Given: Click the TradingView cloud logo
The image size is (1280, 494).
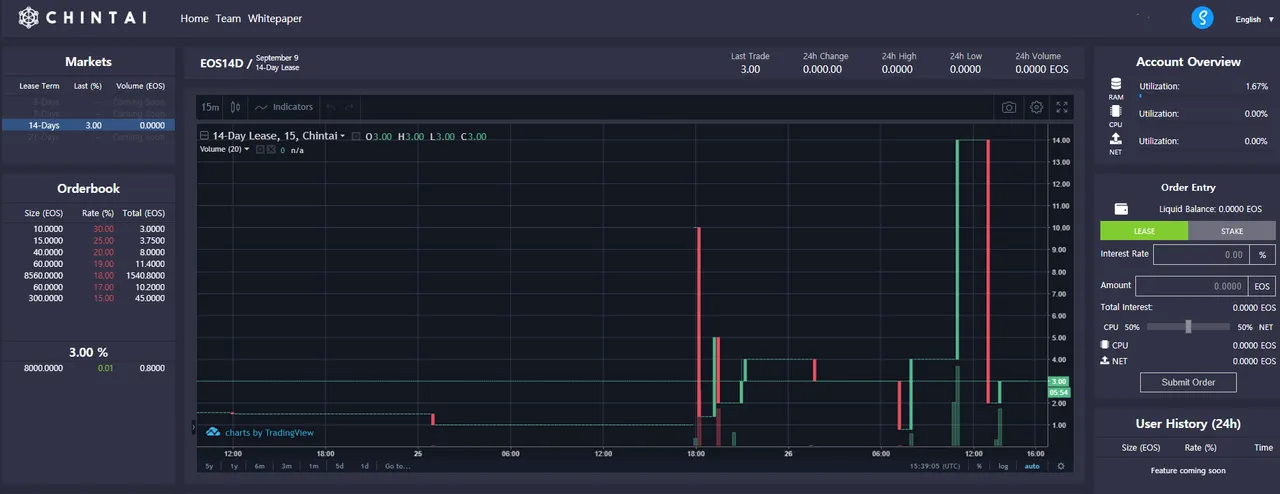Looking at the screenshot, I should (x=213, y=433).
